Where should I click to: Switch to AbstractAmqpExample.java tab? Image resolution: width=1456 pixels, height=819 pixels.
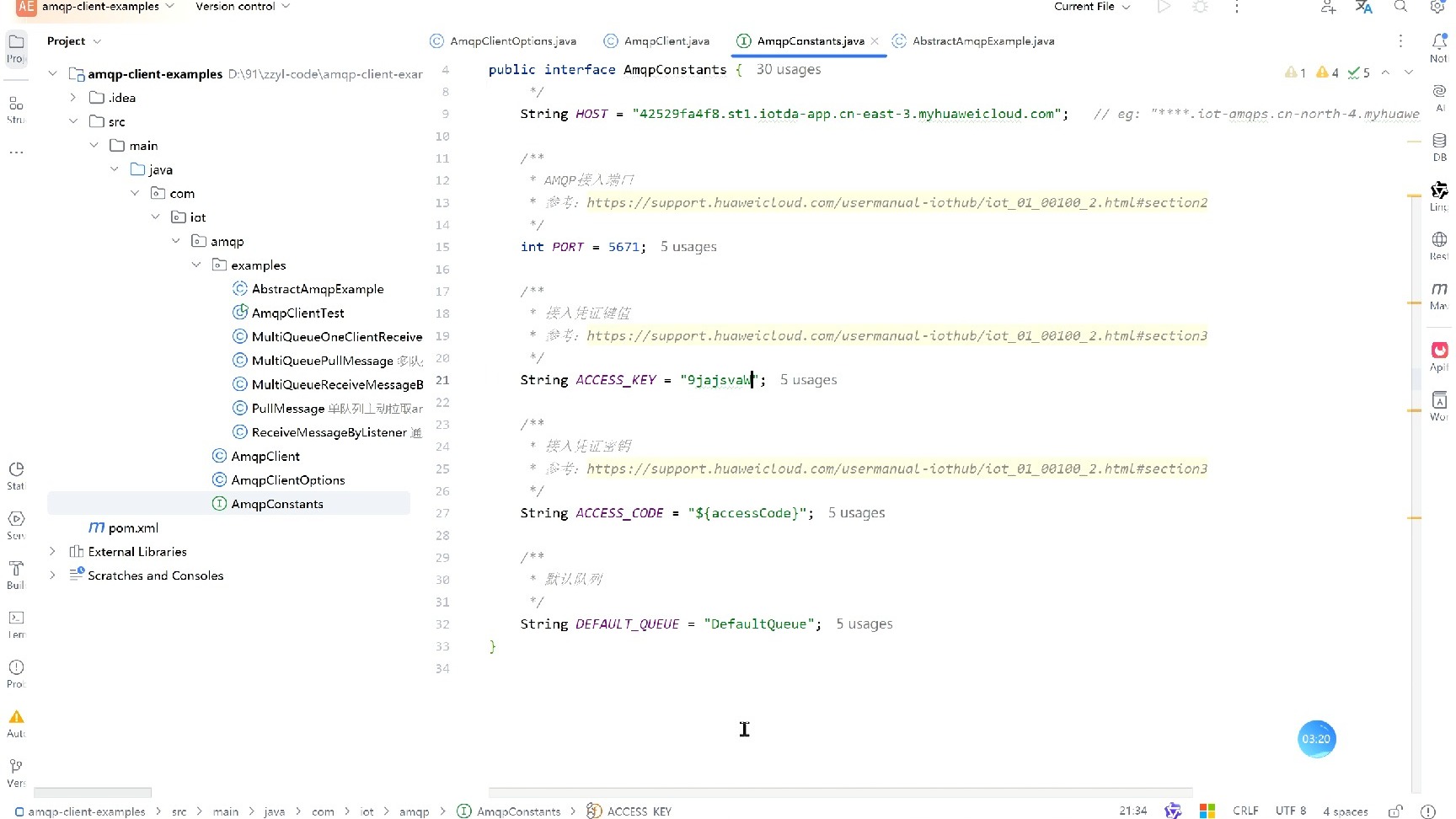[x=973, y=40]
